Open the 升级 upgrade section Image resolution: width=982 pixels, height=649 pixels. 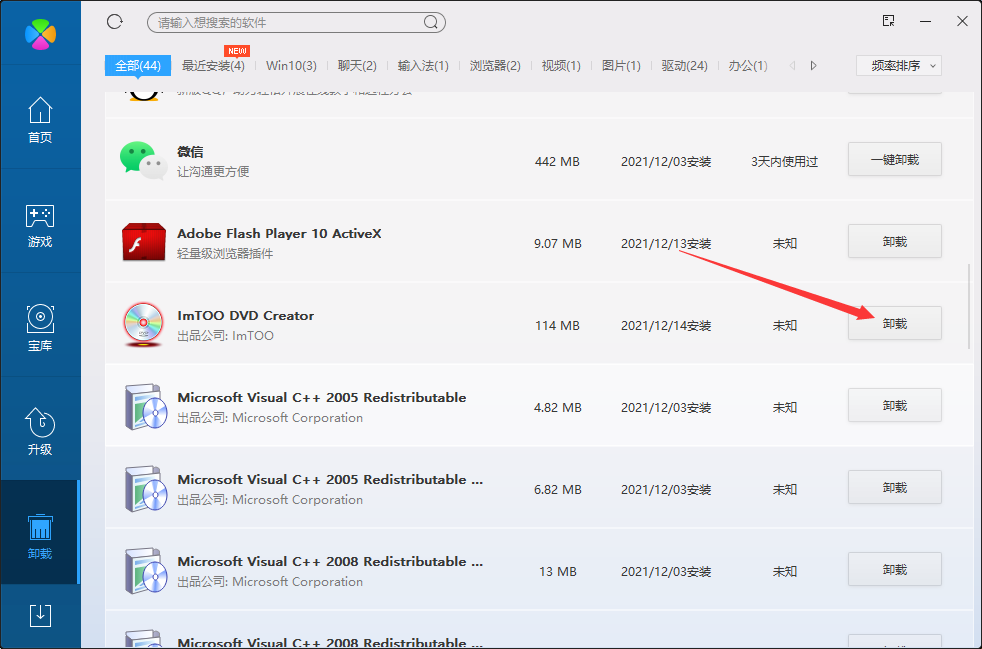click(40, 432)
